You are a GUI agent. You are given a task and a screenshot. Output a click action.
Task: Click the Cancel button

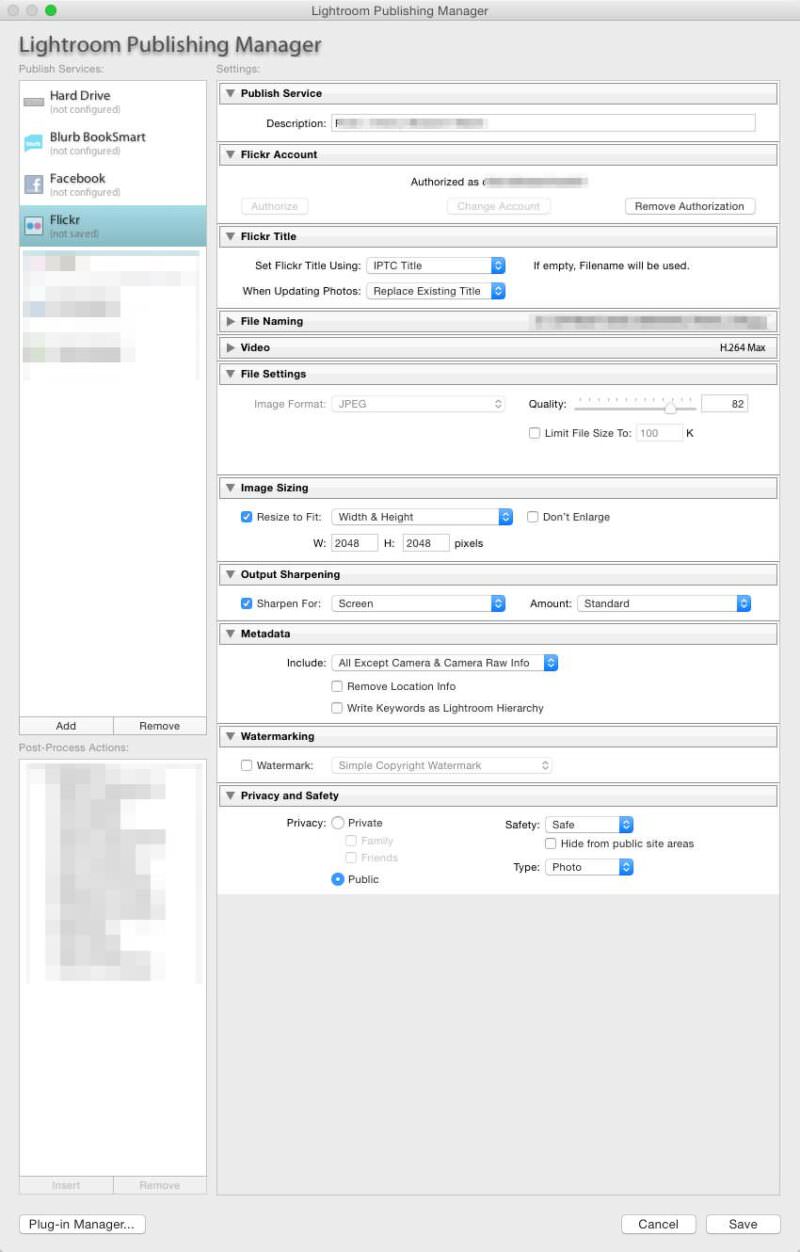tap(658, 1224)
